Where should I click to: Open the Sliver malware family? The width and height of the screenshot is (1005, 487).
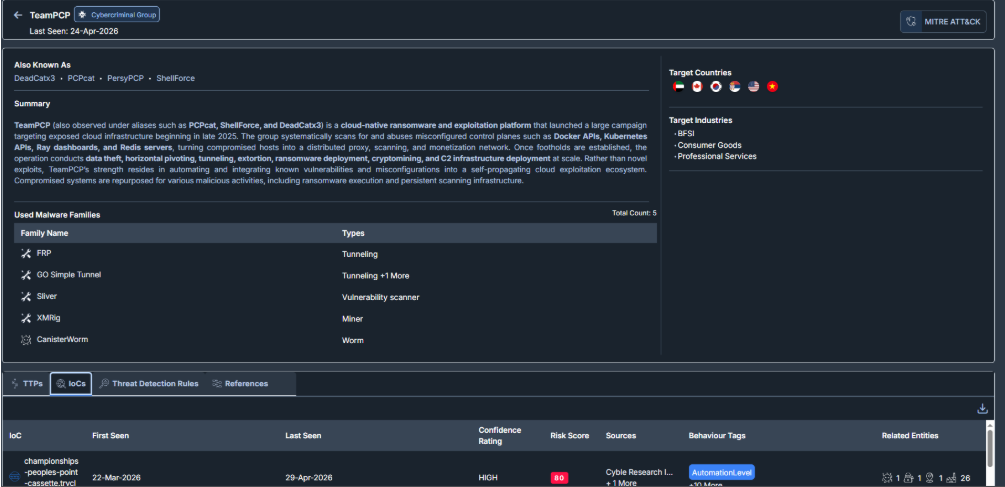pos(47,296)
